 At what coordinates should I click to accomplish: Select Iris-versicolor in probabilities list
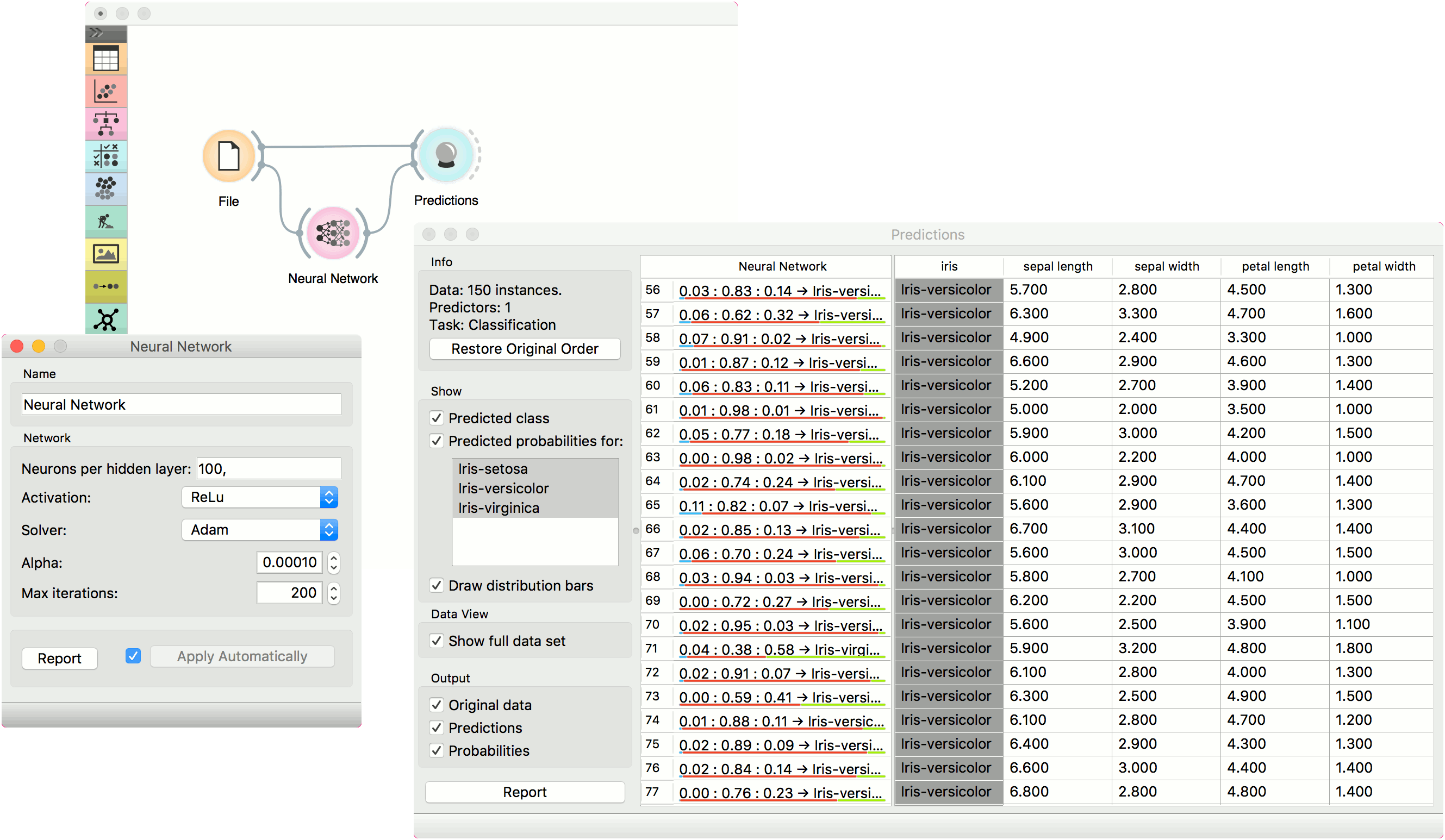(503, 488)
